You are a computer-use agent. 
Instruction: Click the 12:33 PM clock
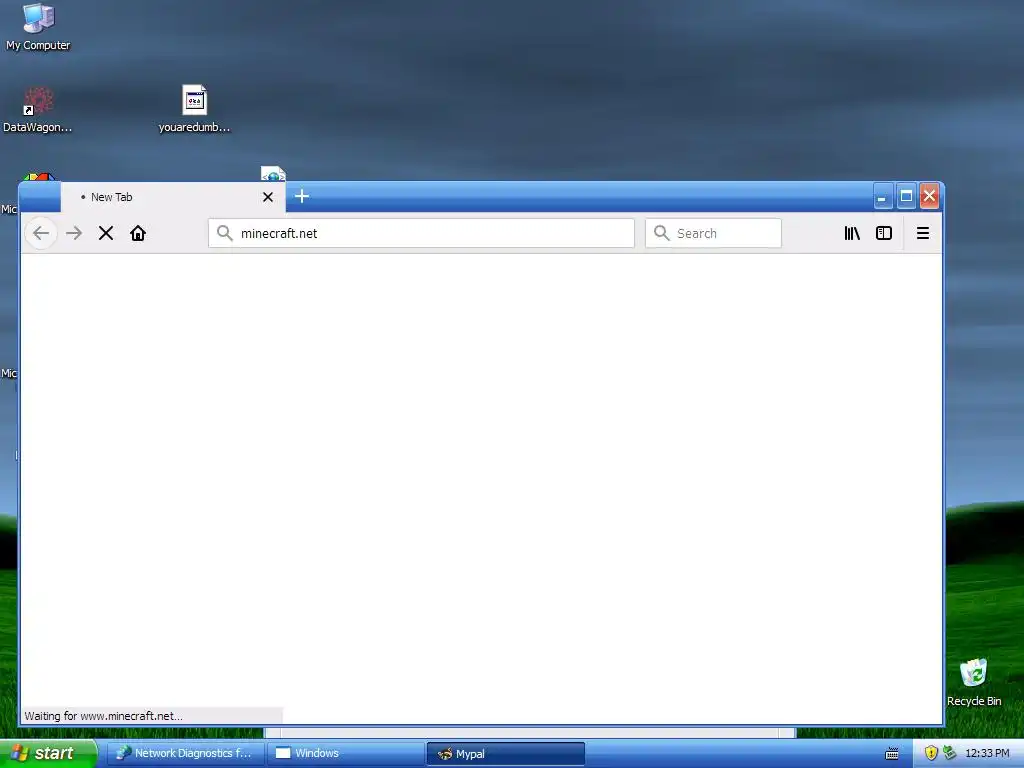[x=987, y=754]
